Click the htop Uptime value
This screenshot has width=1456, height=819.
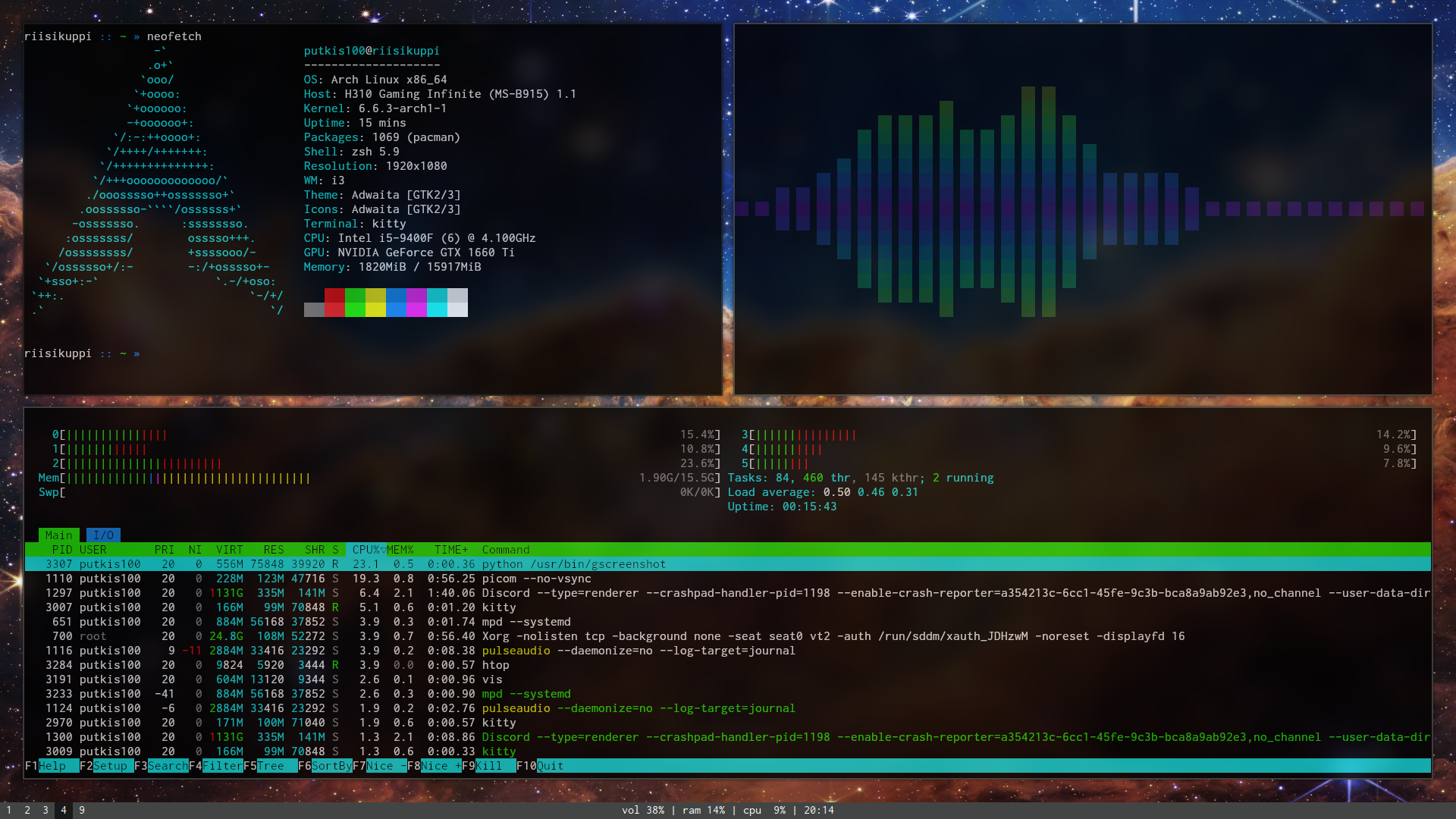click(x=809, y=507)
